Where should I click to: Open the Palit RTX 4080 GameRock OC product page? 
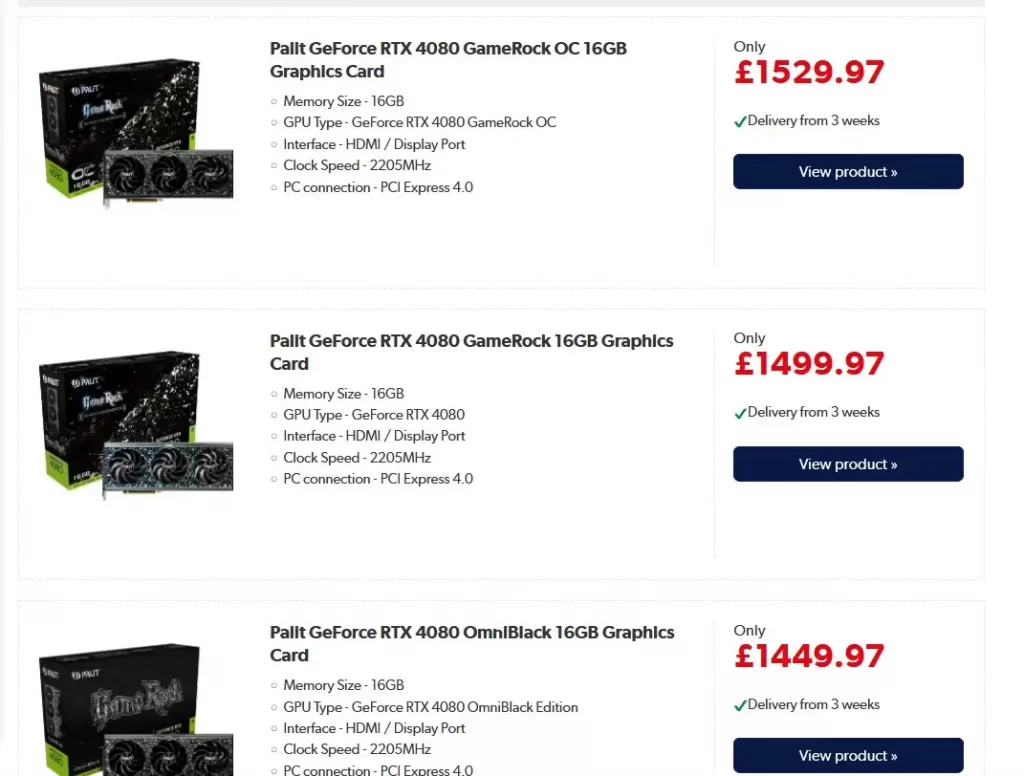(447, 59)
